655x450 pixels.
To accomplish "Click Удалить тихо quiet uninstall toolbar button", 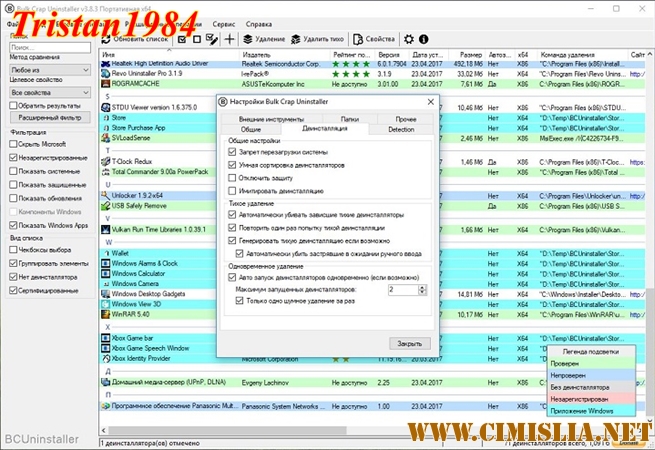I will tap(316, 38).
